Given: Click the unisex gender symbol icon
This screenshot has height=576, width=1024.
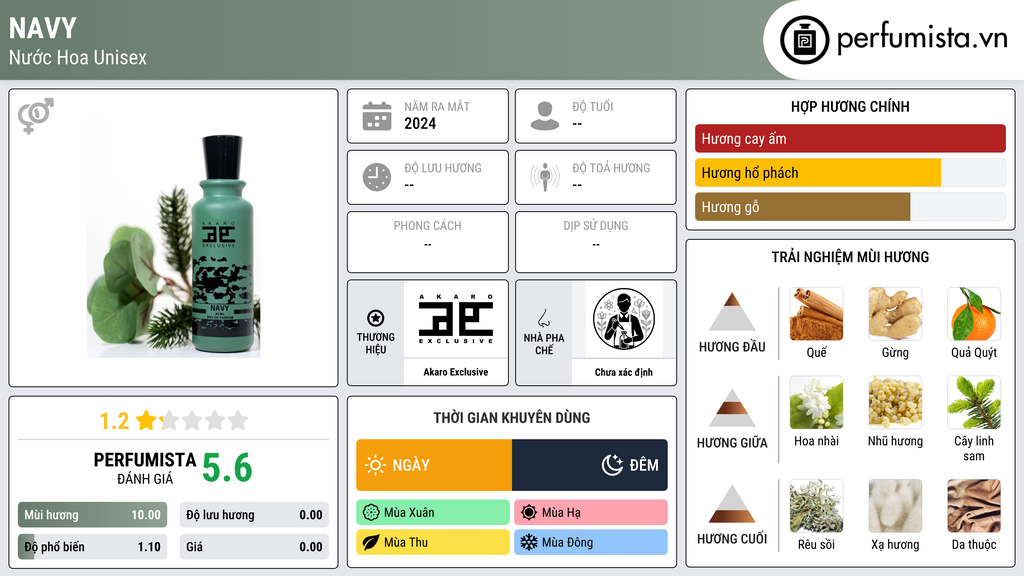Looking at the screenshot, I should 36,116.
